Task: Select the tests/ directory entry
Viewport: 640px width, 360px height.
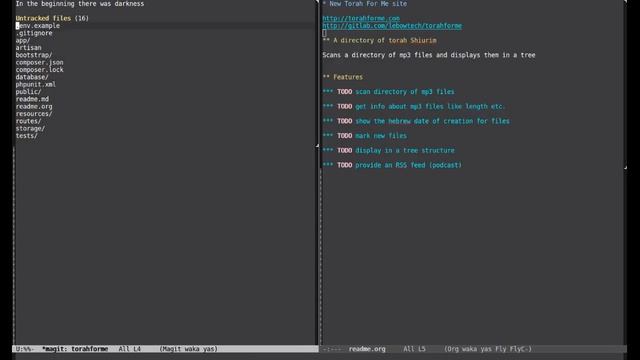Action: (27, 136)
